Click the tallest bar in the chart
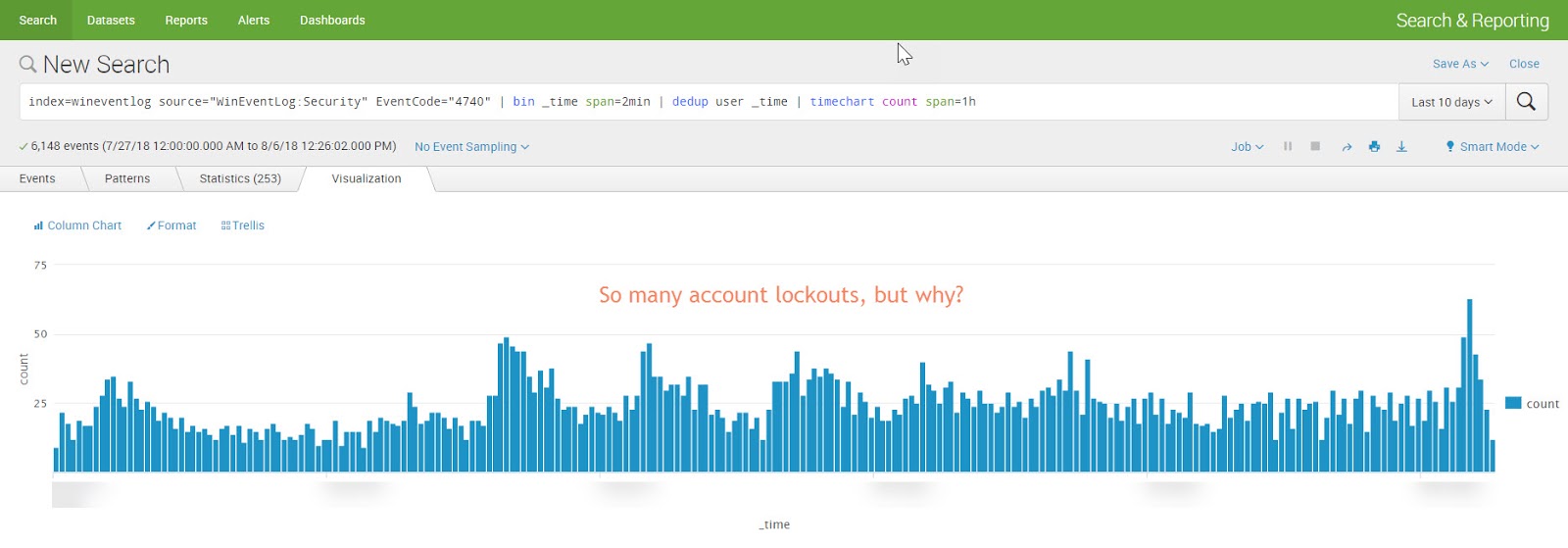 [1469, 385]
